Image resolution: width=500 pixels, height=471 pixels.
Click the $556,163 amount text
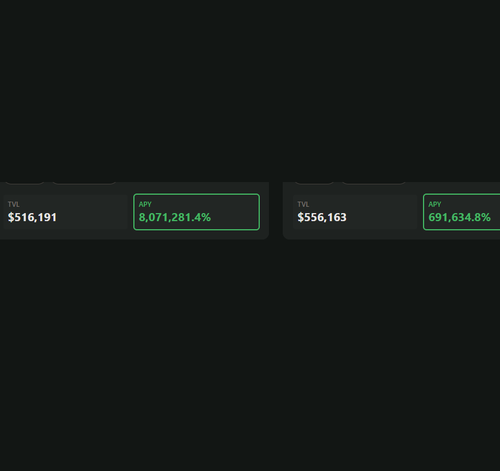pyautogui.click(x=322, y=217)
